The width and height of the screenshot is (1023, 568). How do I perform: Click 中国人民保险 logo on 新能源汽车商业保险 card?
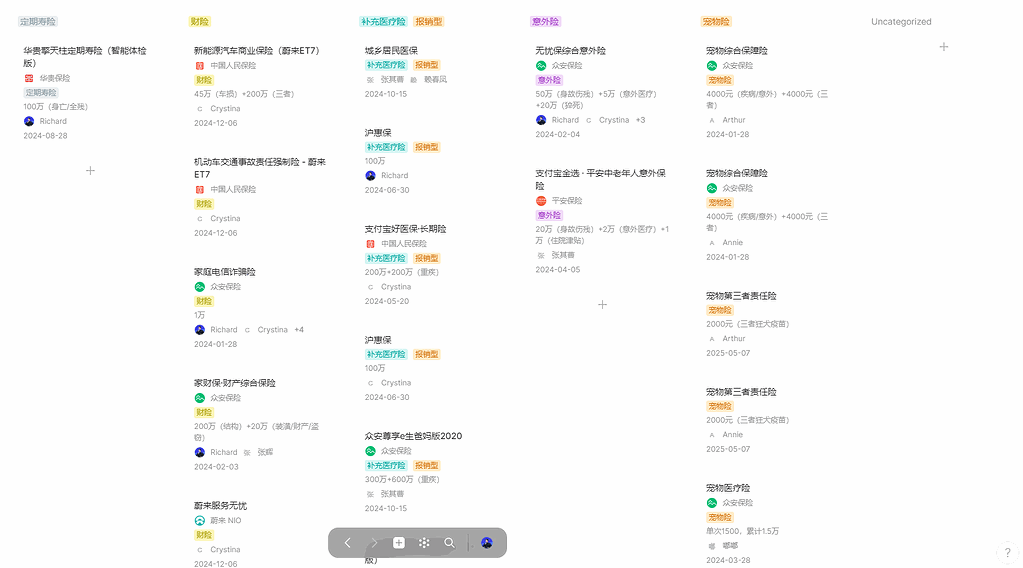tap(200, 66)
